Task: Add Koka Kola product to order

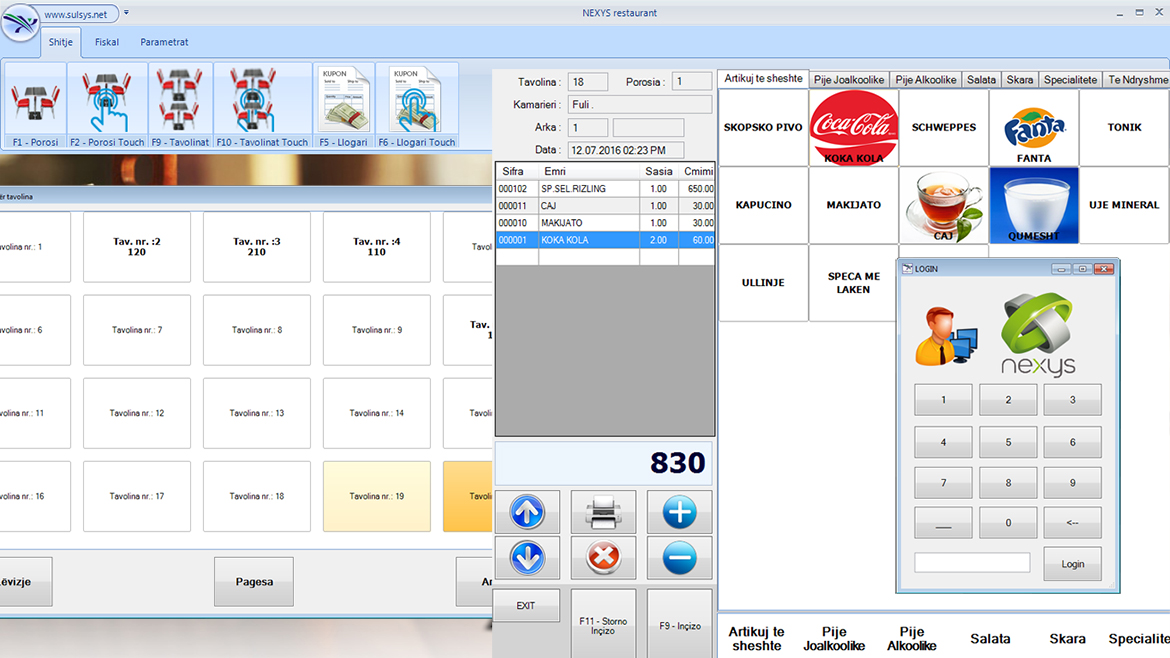Action: 853,128
